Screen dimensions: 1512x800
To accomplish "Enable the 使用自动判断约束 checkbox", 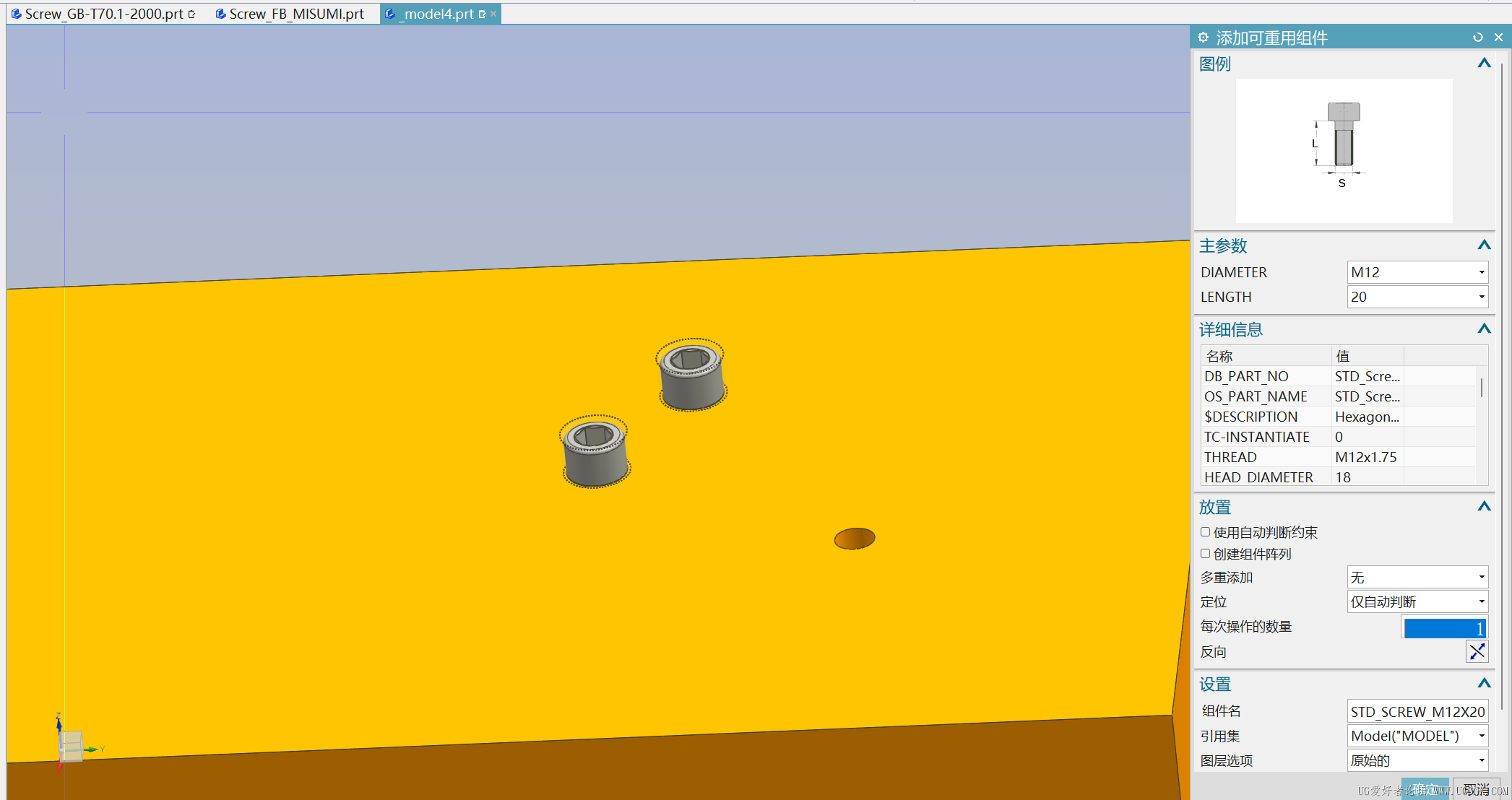I will (x=1205, y=532).
